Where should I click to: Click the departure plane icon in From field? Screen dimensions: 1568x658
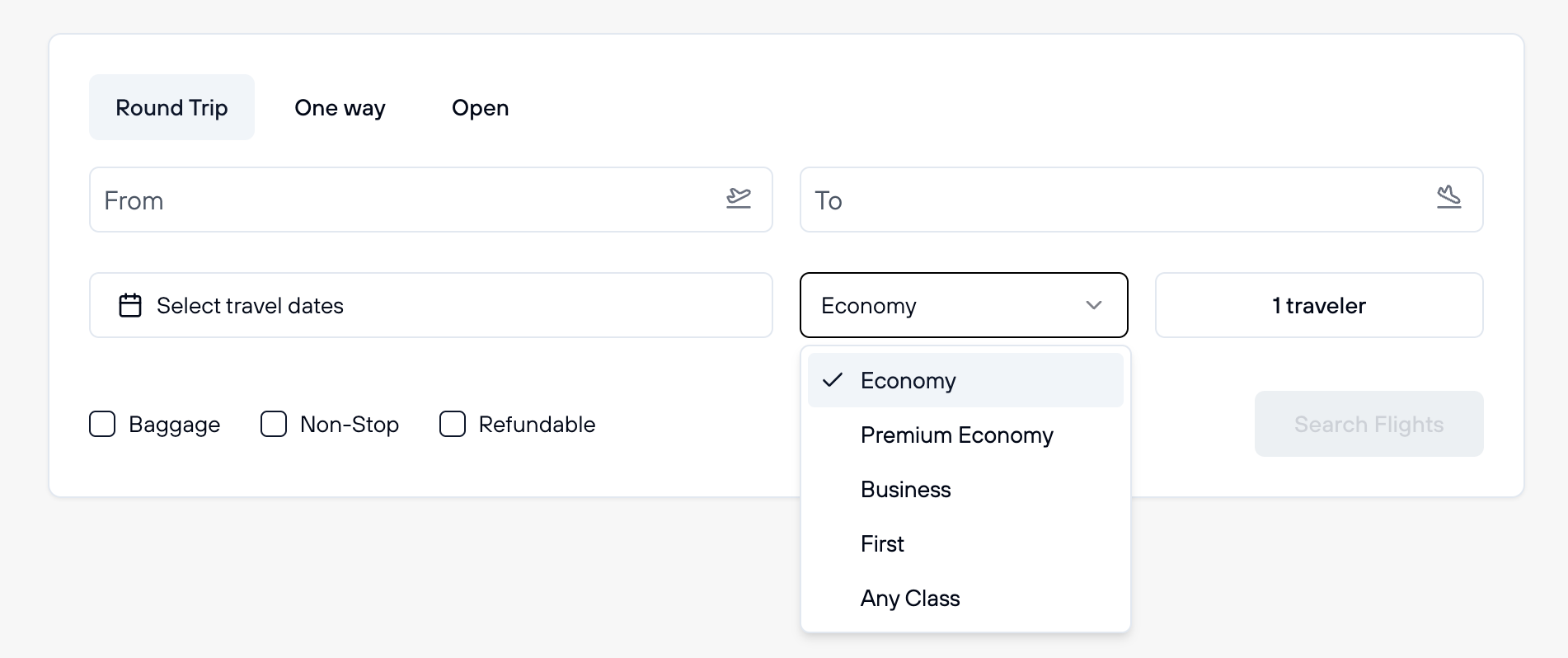click(x=739, y=199)
